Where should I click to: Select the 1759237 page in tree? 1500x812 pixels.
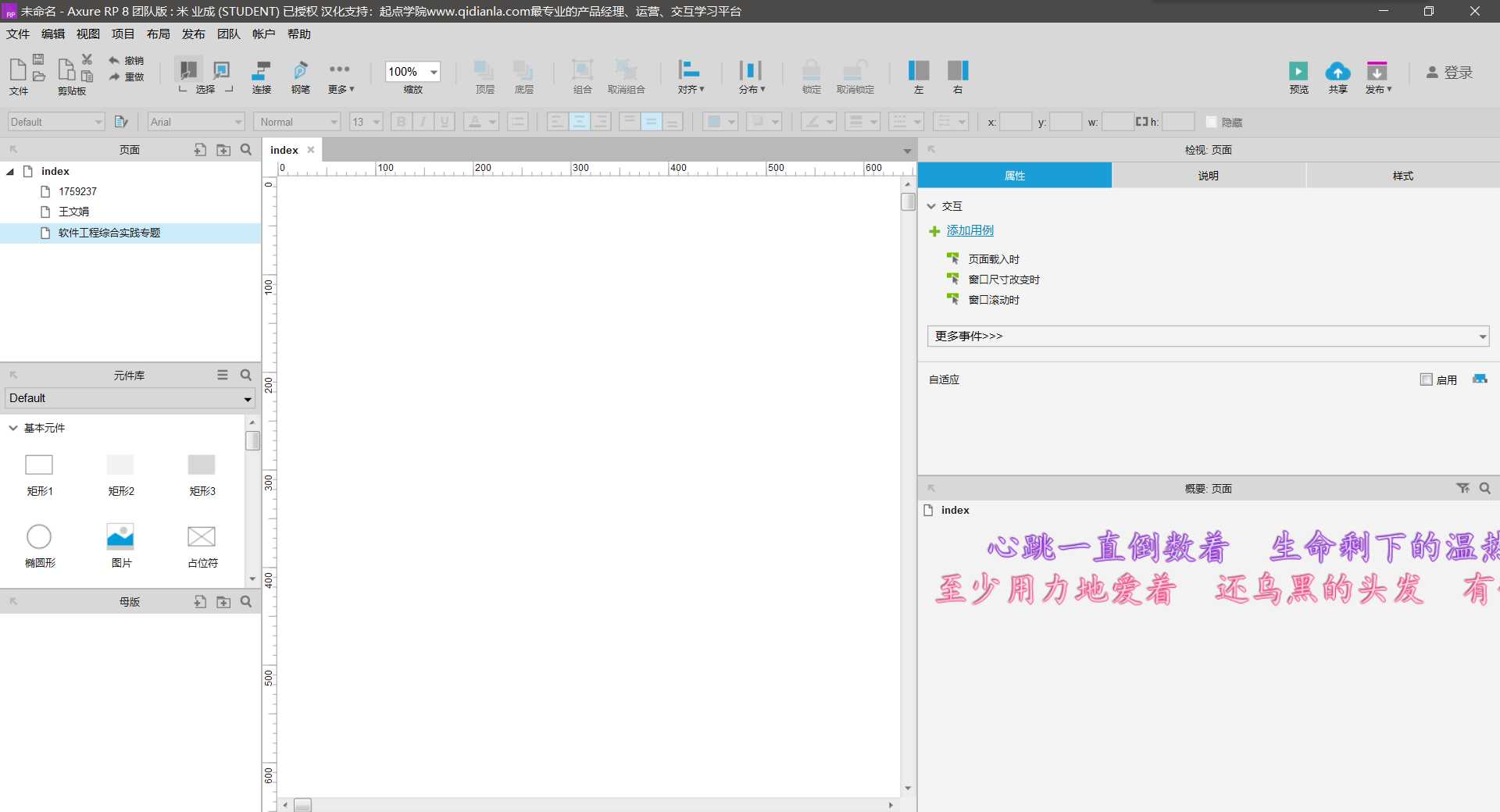[77, 191]
